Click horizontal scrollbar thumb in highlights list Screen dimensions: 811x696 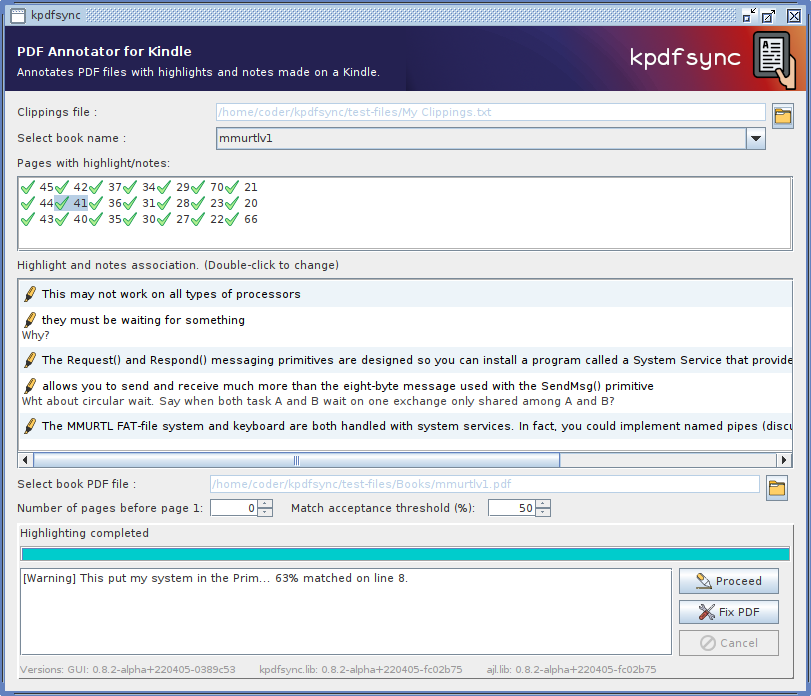[x=296, y=460]
